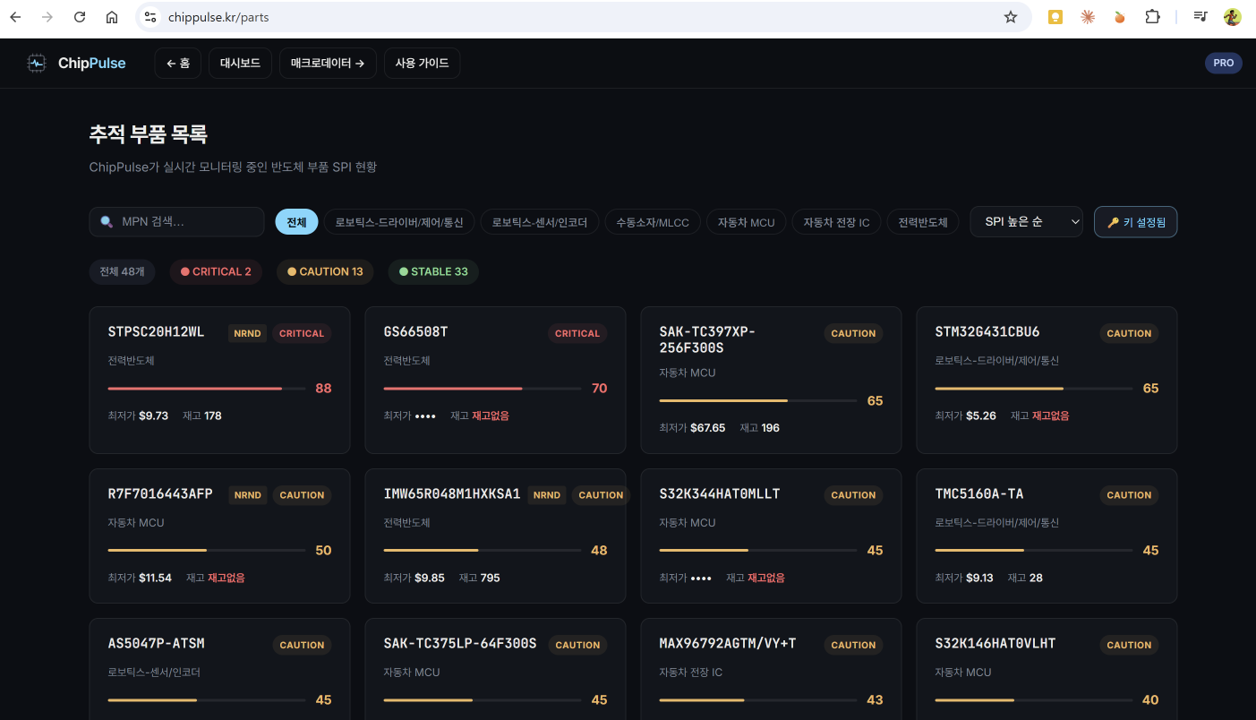Filter by 수동소자/MLCC
This screenshot has width=1256, height=720.
652,222
